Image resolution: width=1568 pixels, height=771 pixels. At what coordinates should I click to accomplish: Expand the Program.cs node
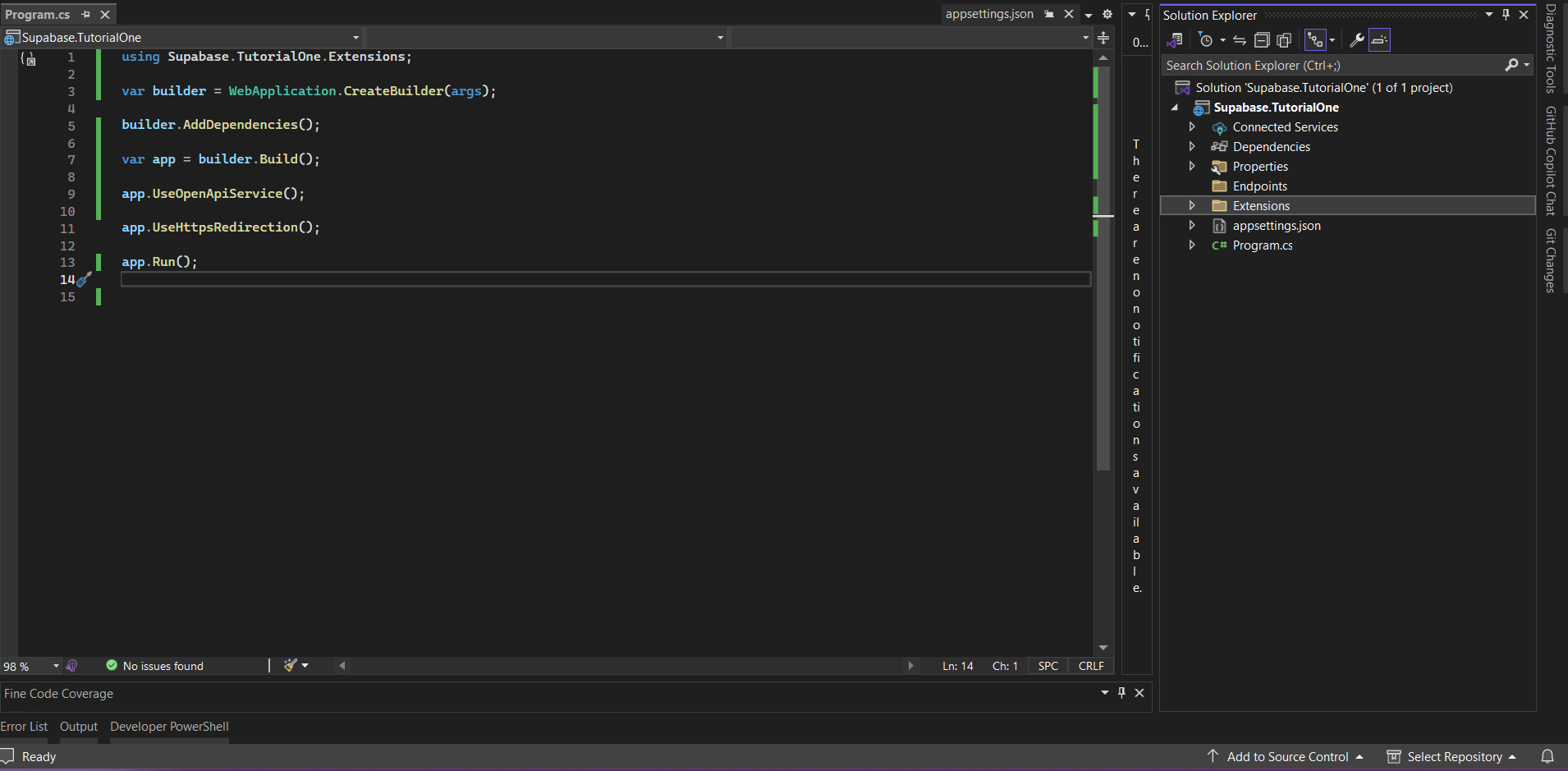(1192, 246)
